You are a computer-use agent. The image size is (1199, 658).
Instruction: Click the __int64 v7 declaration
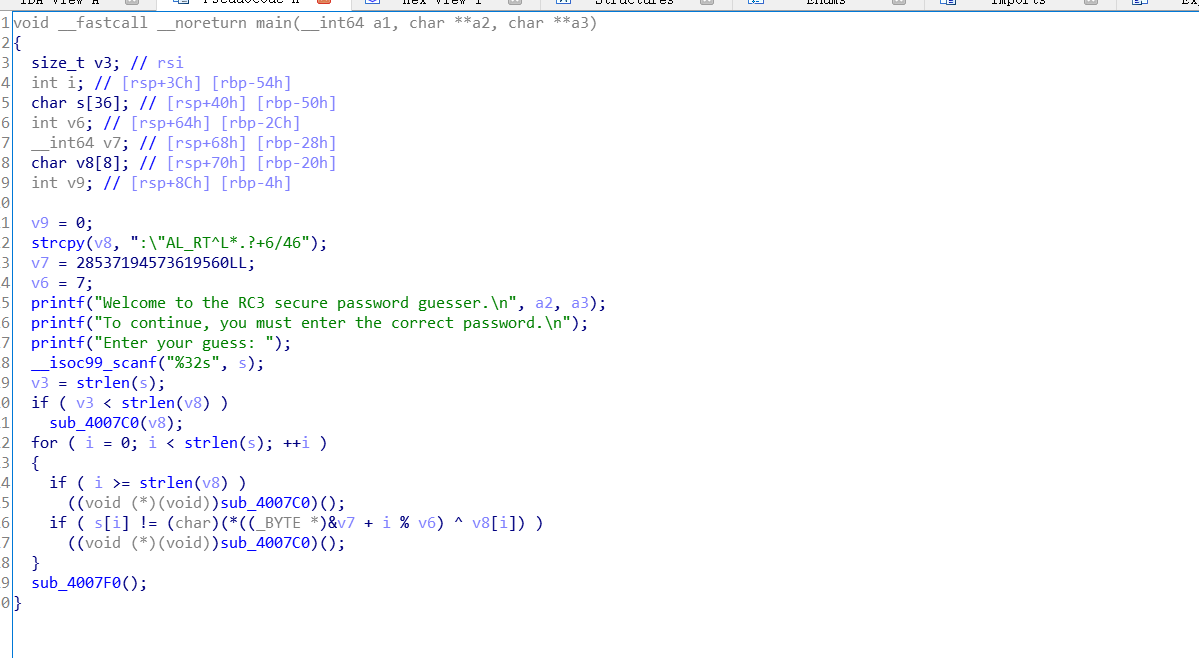click(80, 142)
